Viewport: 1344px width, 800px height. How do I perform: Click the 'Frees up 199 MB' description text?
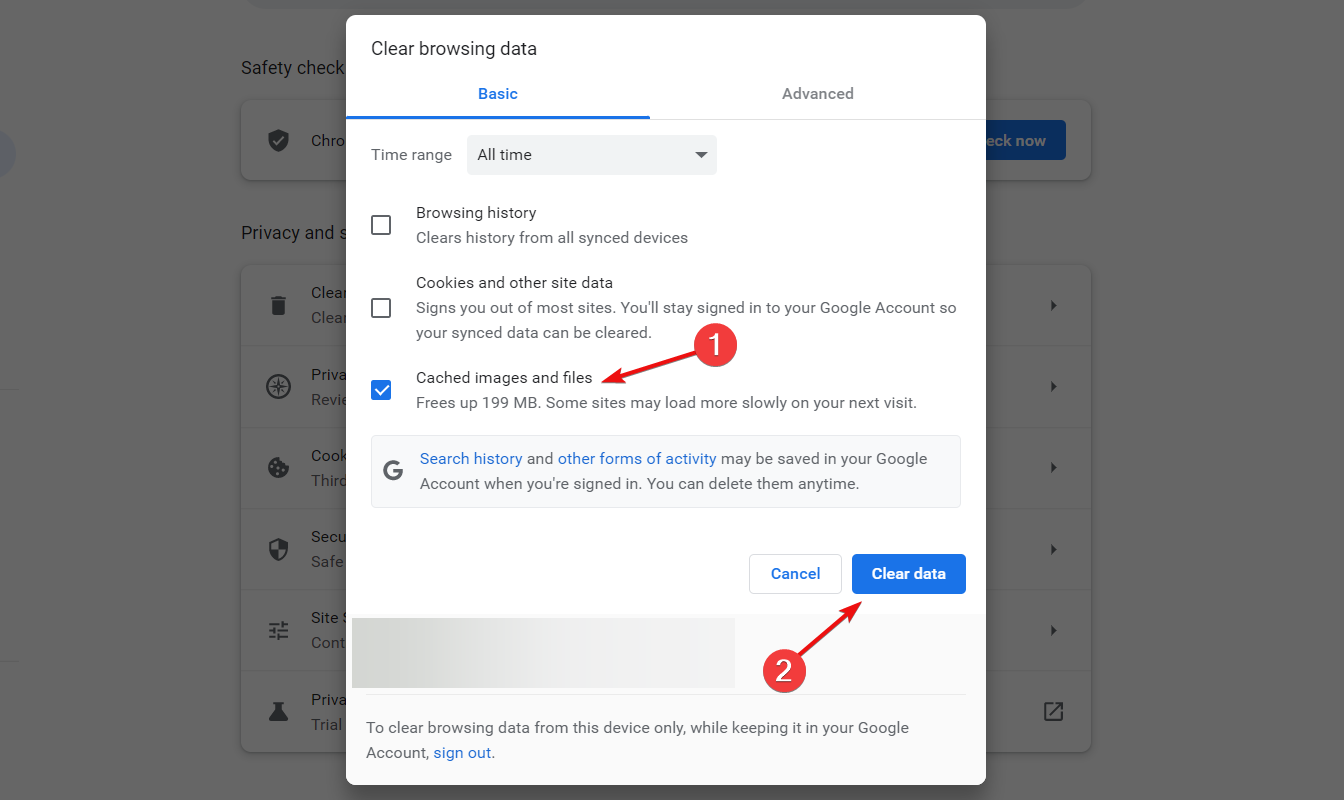coord(666,403)
